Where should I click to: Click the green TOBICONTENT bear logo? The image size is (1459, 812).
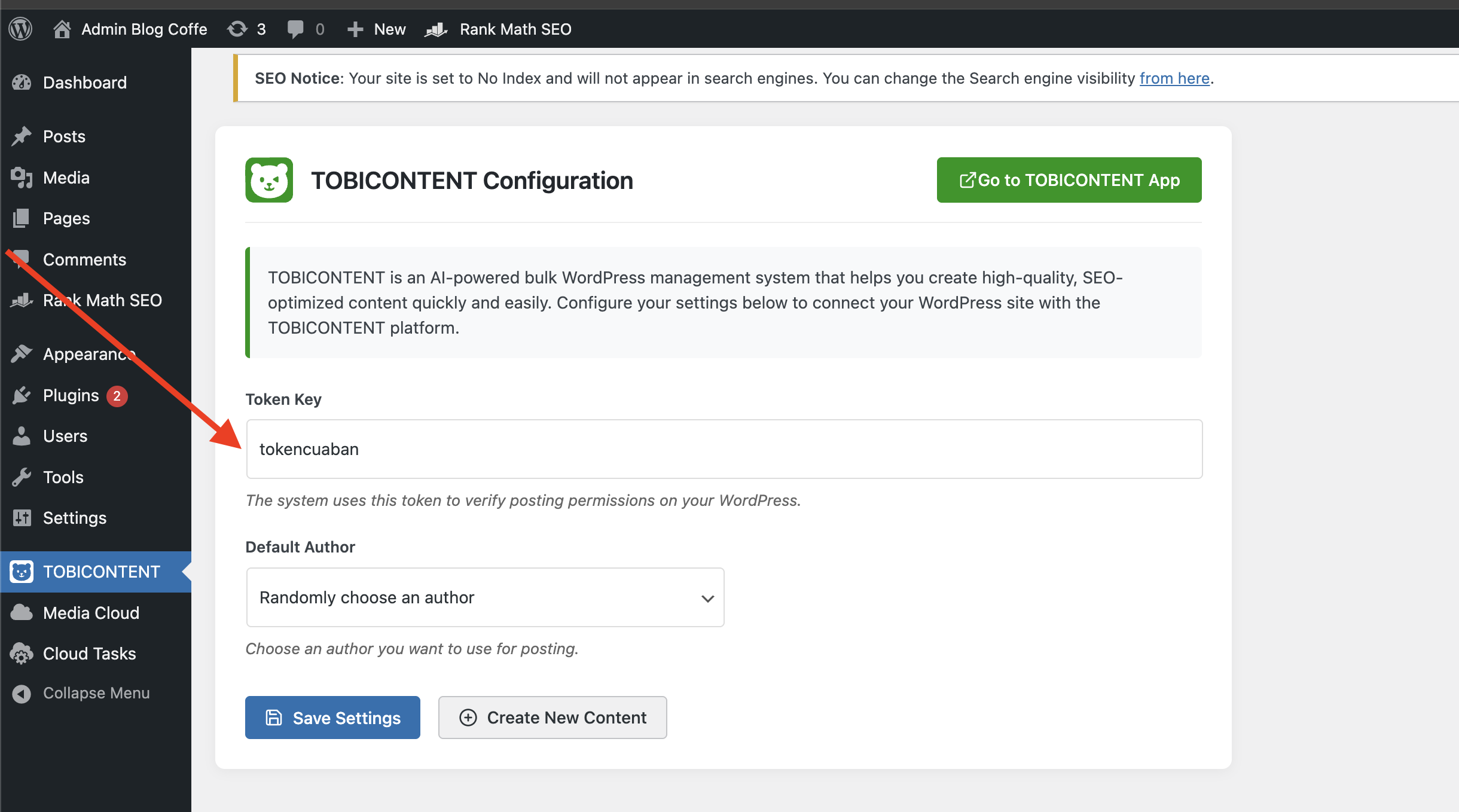(269, 180)
